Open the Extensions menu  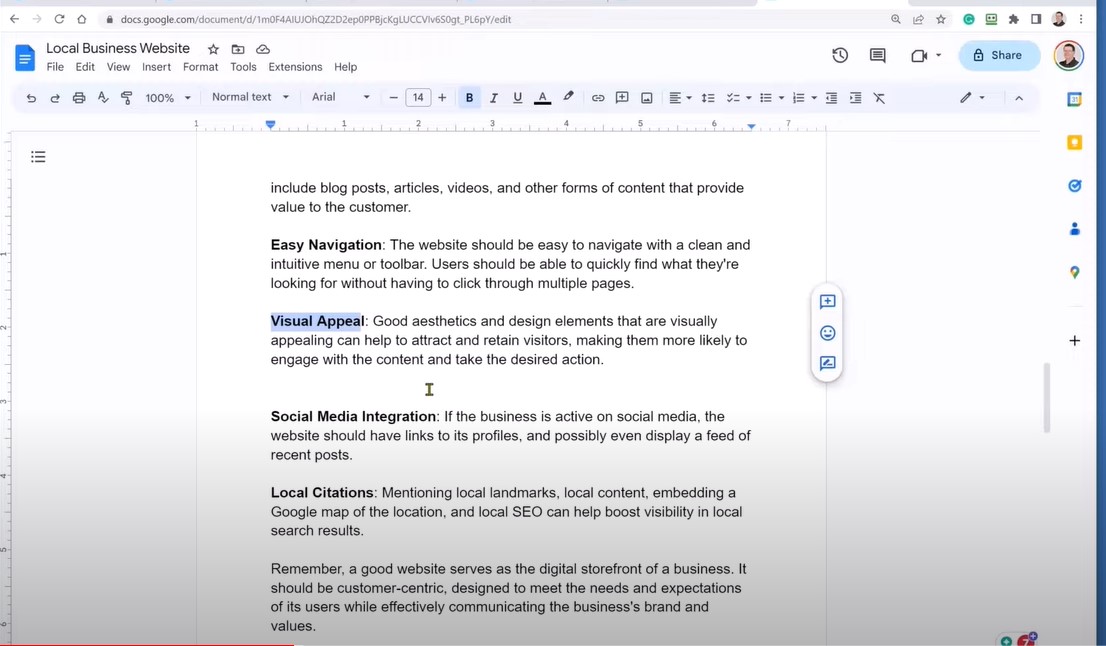pyautogui.click(x=295, y=67)
